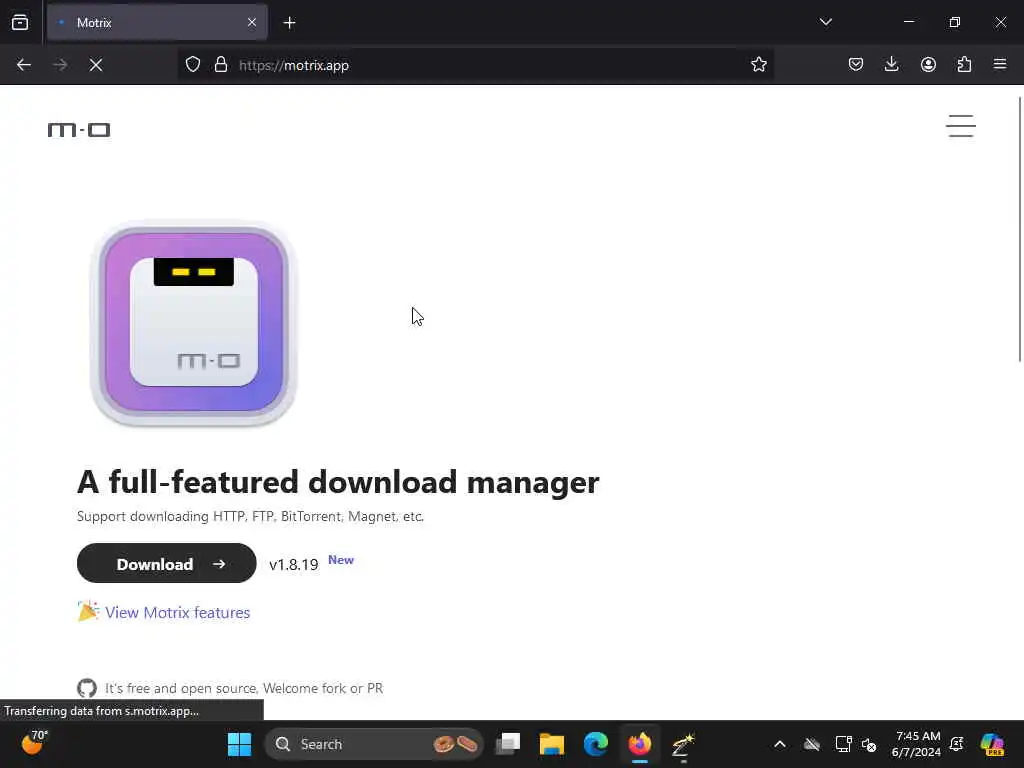Close the Motrix tab
The width and height of the screenshot is (1024, 768).
point(252,23)
